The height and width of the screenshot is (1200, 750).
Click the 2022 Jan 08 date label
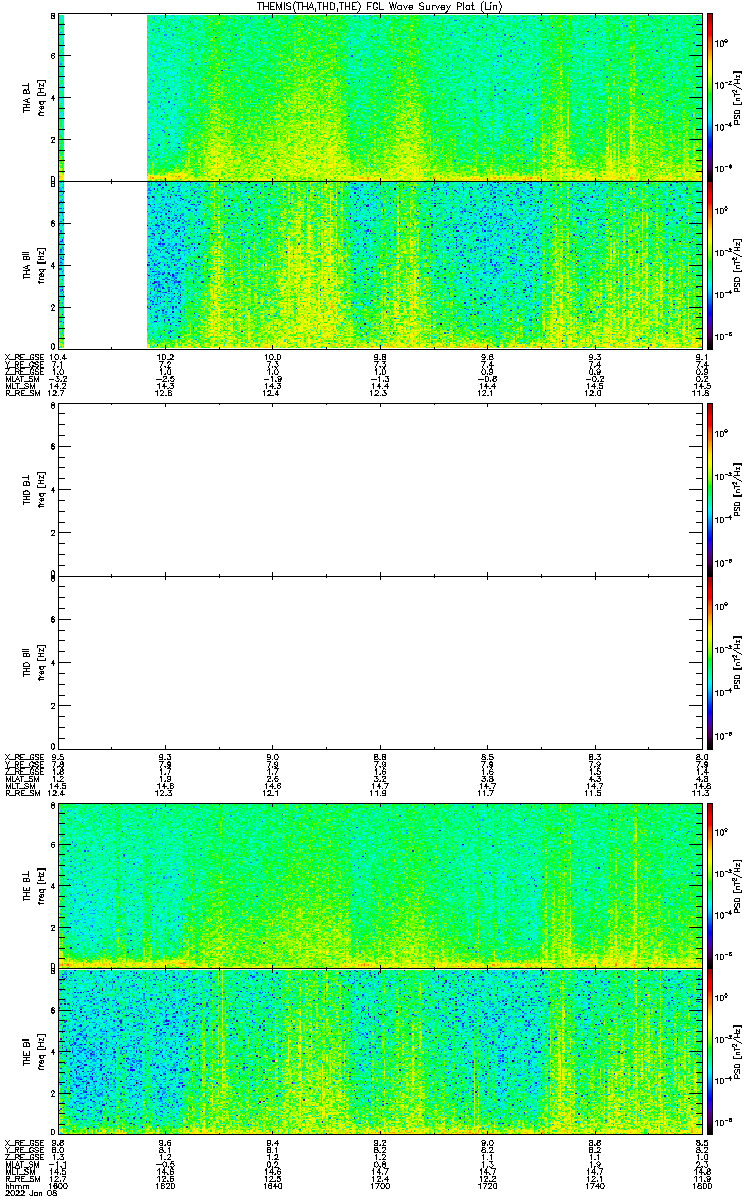[x=27, y=1192]
